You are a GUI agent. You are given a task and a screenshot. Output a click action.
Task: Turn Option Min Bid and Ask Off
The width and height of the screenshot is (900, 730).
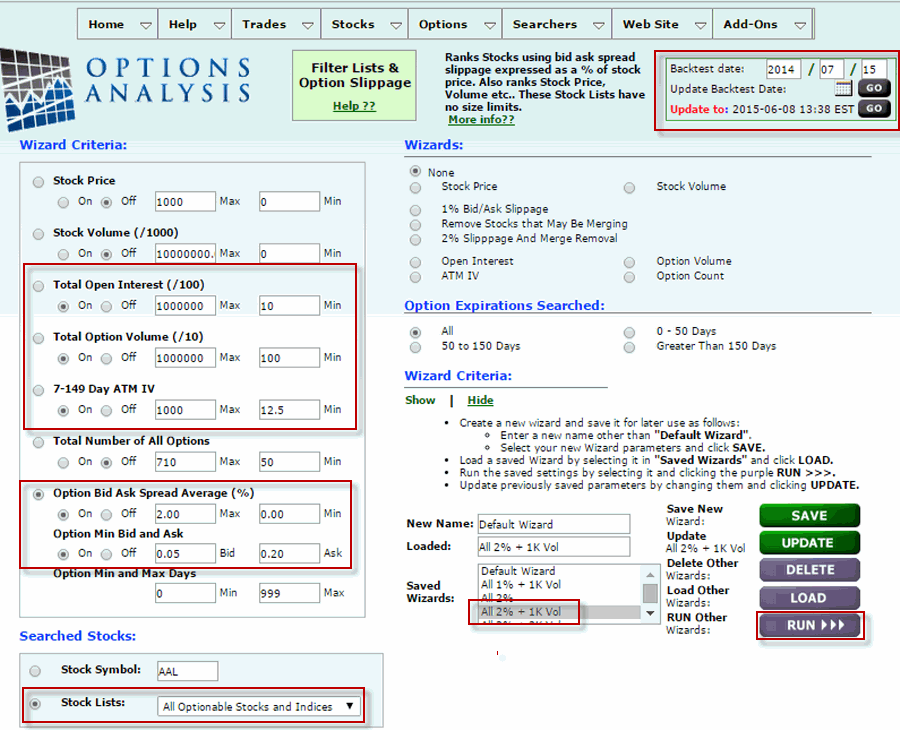(106, 554)
